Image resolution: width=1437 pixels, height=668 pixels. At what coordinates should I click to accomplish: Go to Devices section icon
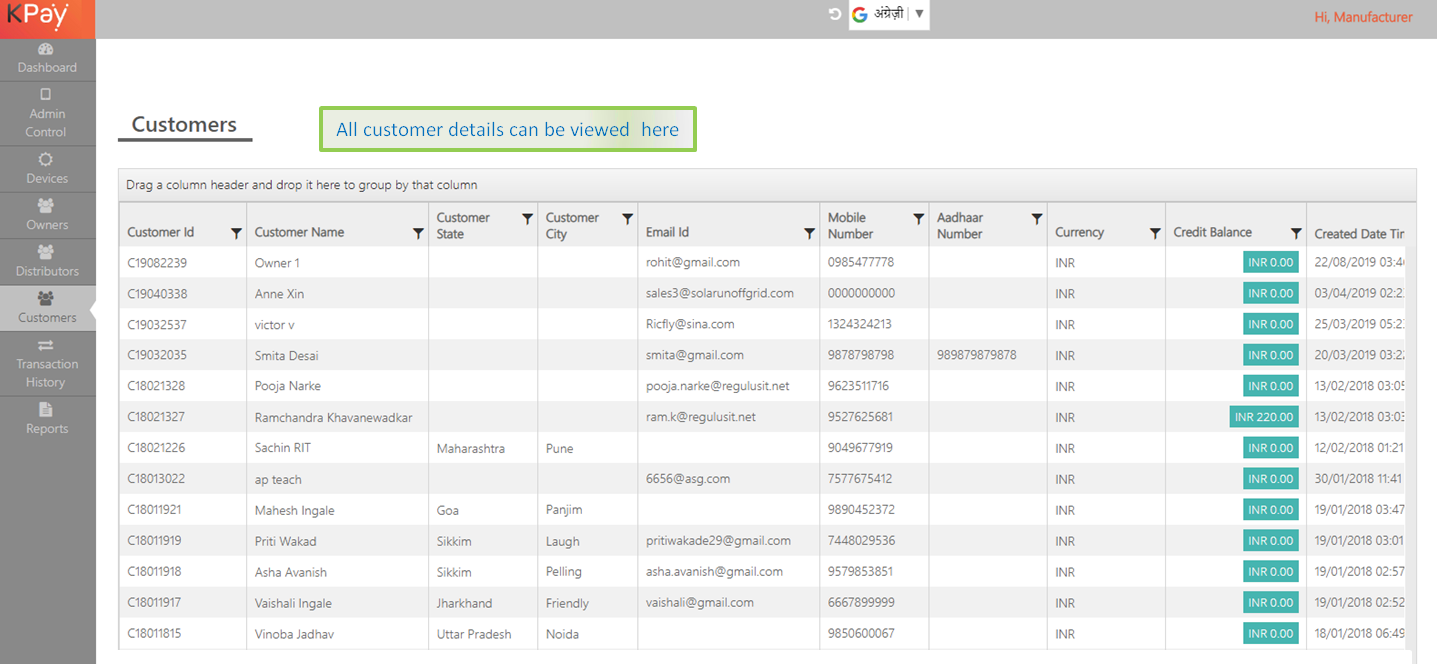(46, 160)
